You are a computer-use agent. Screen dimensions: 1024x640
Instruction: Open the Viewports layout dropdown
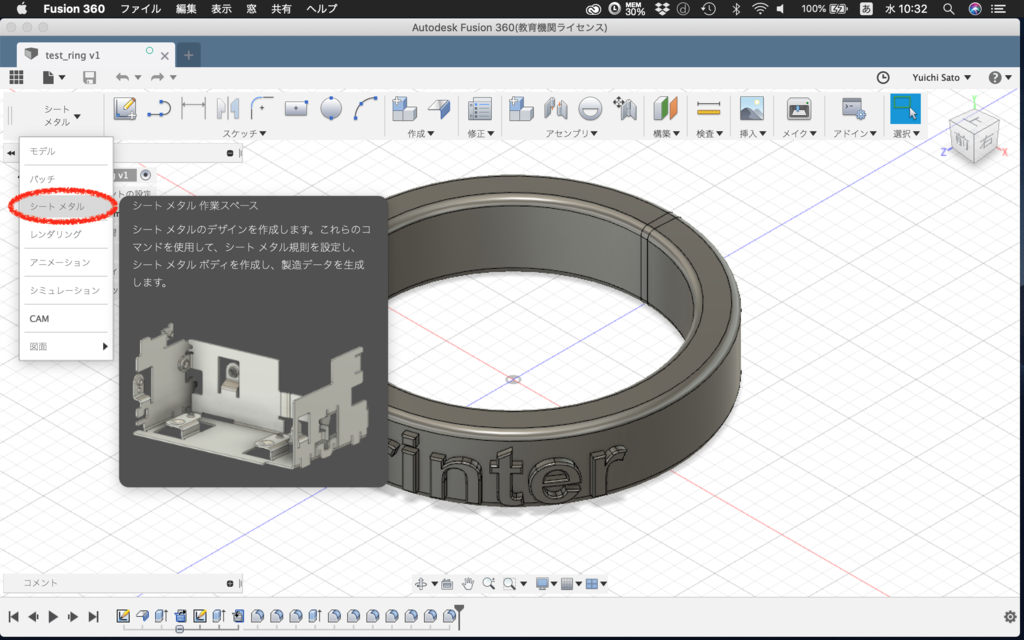pos(596,584)
